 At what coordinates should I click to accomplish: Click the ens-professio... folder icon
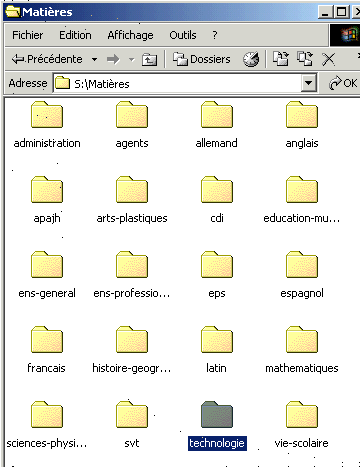coord(132,265)
